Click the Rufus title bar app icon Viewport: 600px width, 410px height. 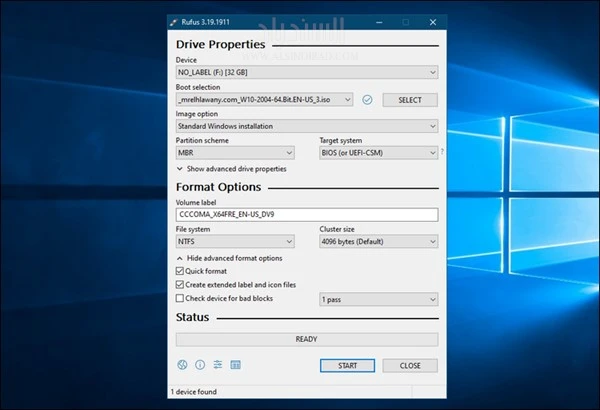[173, 22]
